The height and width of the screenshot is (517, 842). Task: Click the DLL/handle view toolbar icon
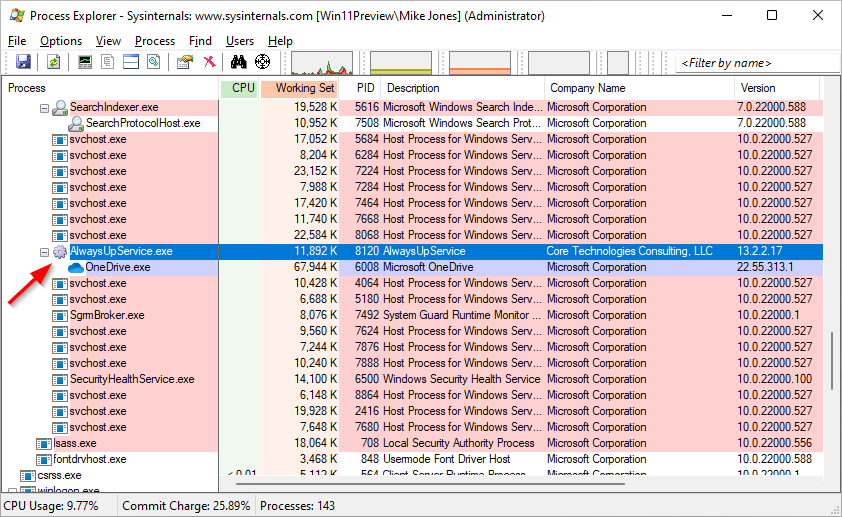(x=154, y=62)
